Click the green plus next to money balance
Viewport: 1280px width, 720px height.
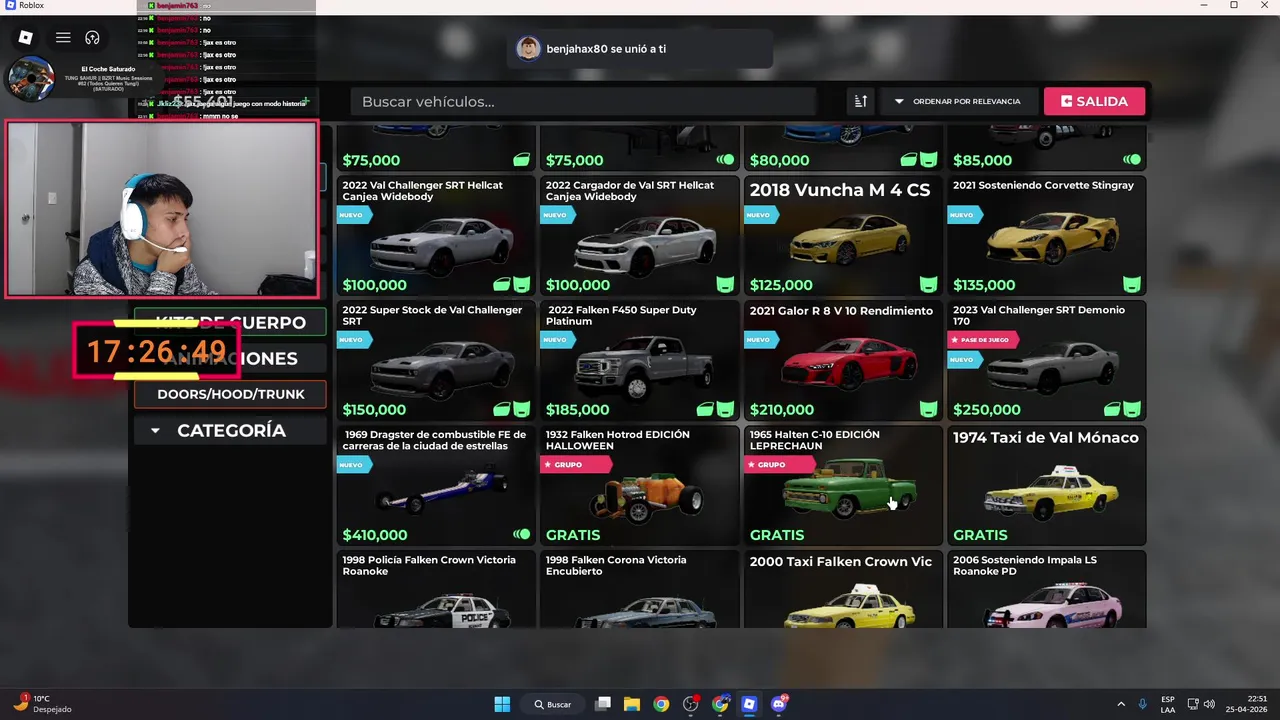point(305,101)
